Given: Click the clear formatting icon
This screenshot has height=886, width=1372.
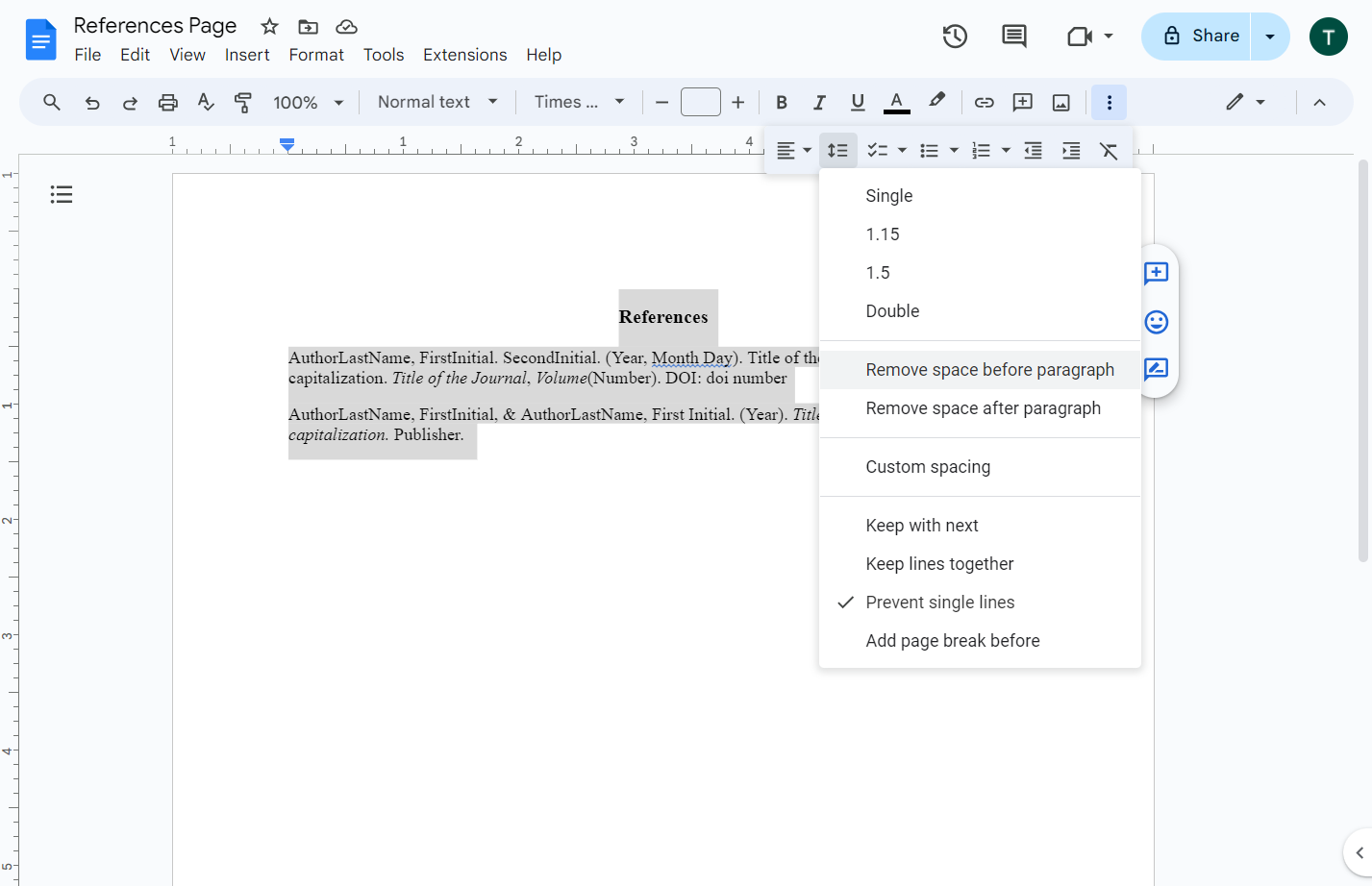Looking at the screenshot, I should 1109,151.
